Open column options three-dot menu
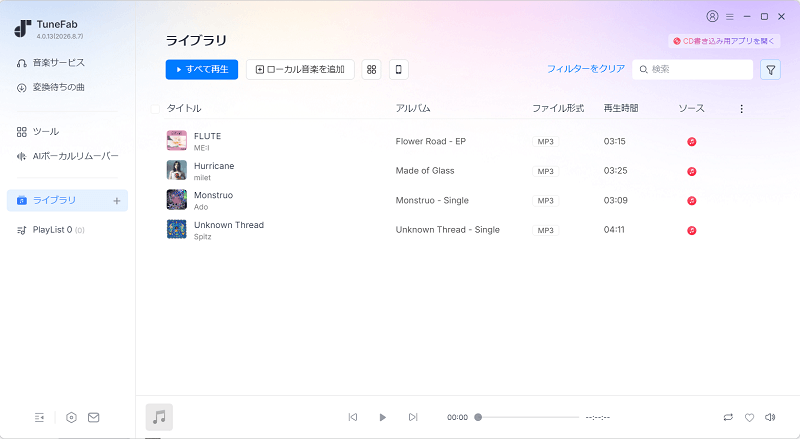The image size is (800, 439). pyautogui.click(x=741, y=109)
